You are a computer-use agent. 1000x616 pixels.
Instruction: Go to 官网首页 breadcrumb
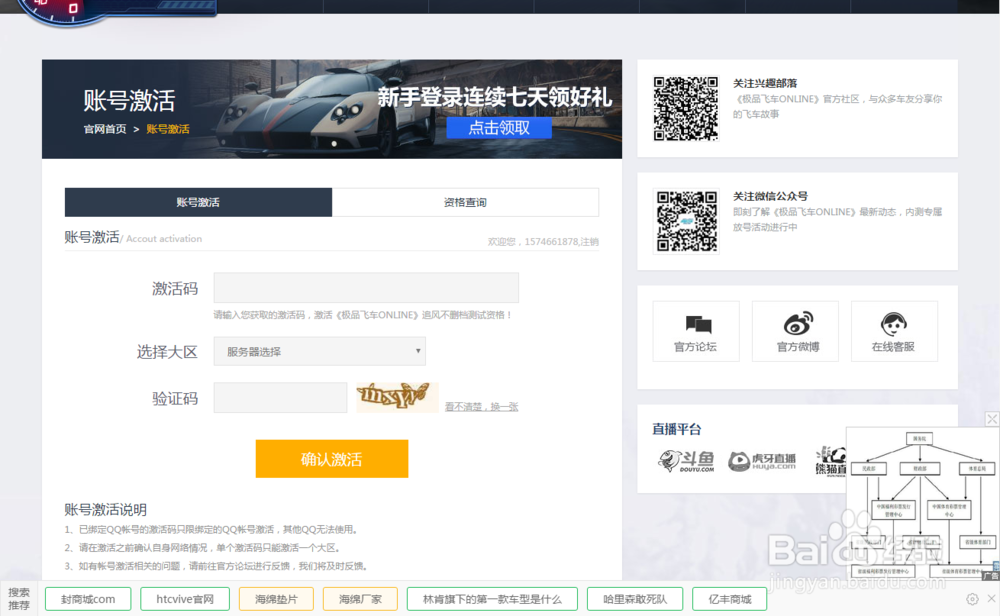coord(105,129)
